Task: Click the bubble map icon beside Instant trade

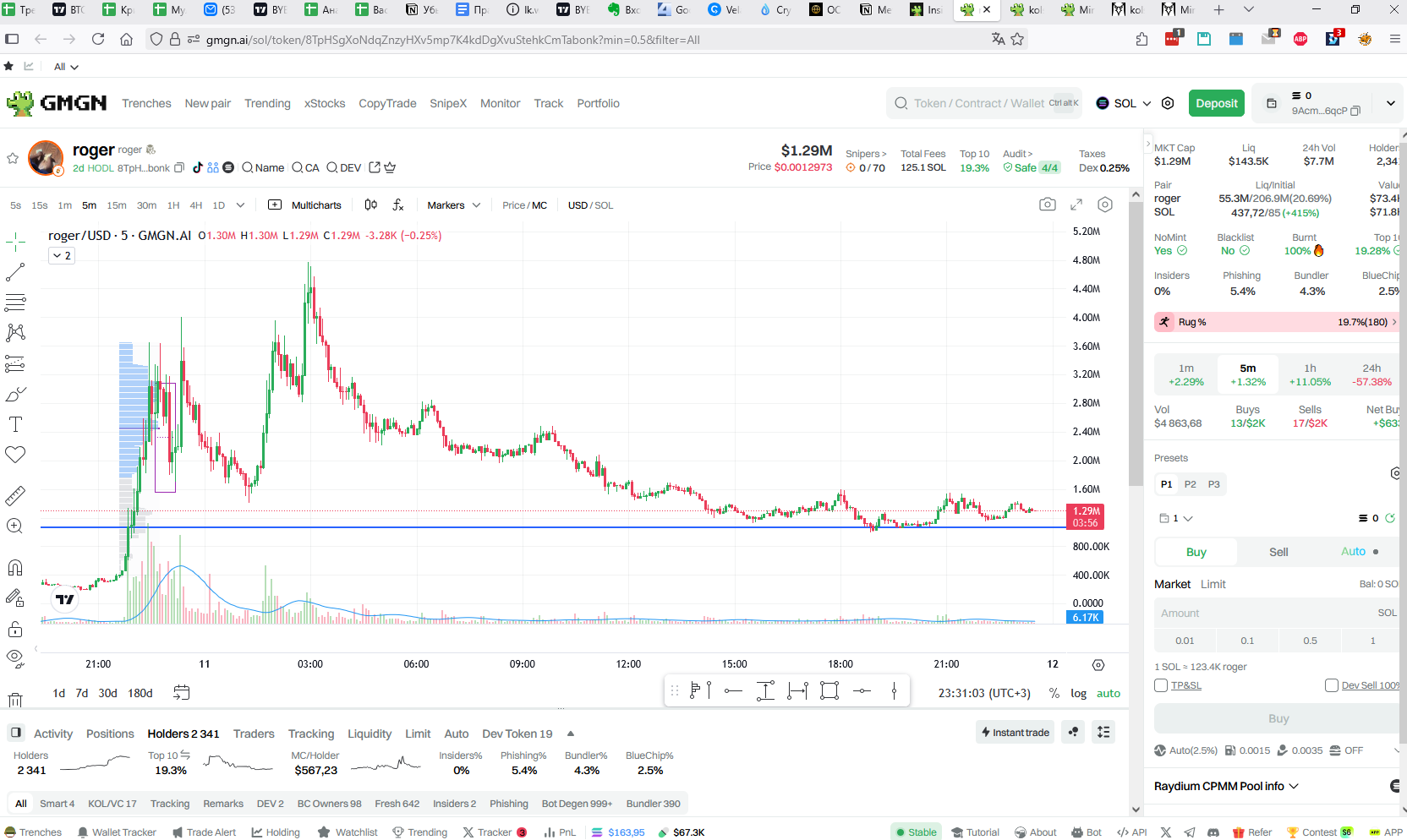Action: (x=1074, y=732)
